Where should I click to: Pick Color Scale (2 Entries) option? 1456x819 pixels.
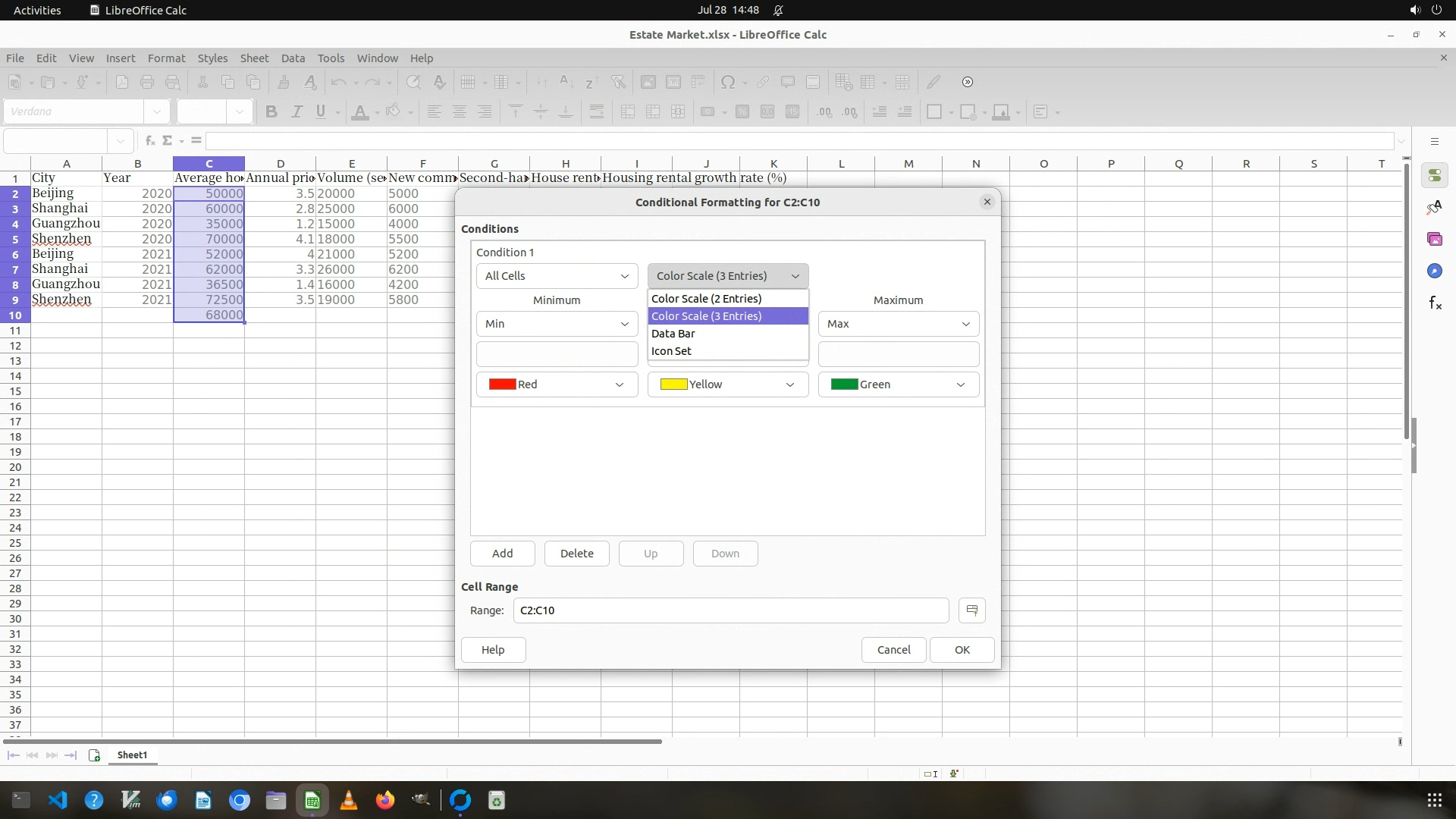click(706, 299)
